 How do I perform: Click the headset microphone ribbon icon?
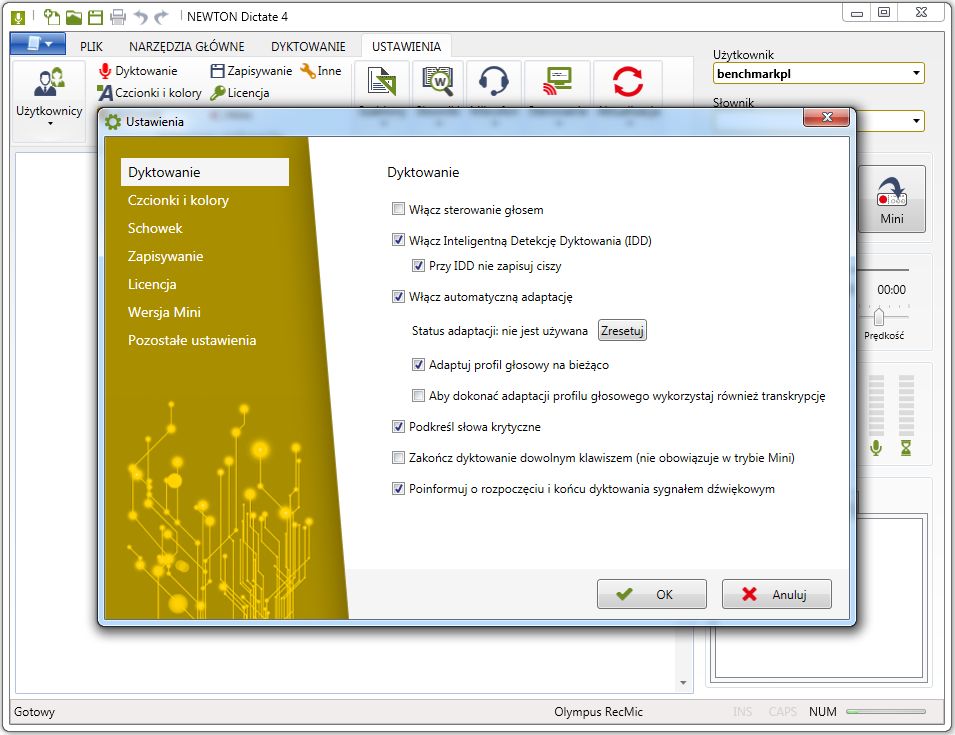click(x=493, y=82)
